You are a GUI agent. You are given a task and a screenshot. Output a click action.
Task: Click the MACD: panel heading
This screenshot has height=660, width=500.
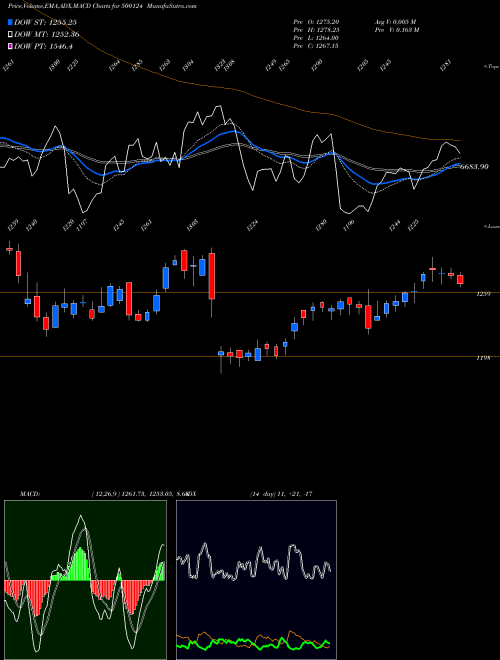30,494
